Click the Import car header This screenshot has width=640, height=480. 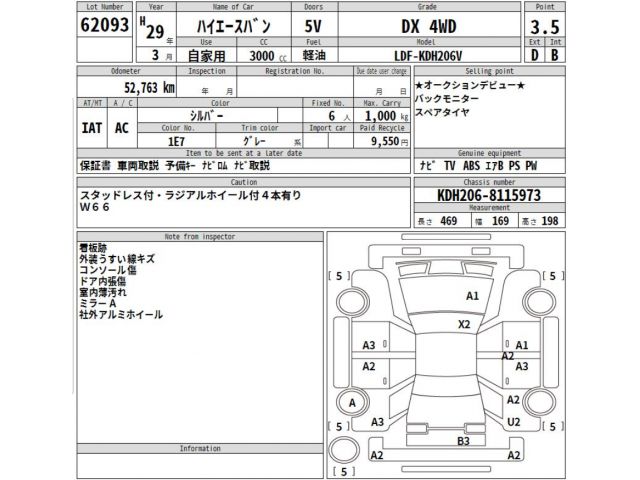tap(328, 128)
